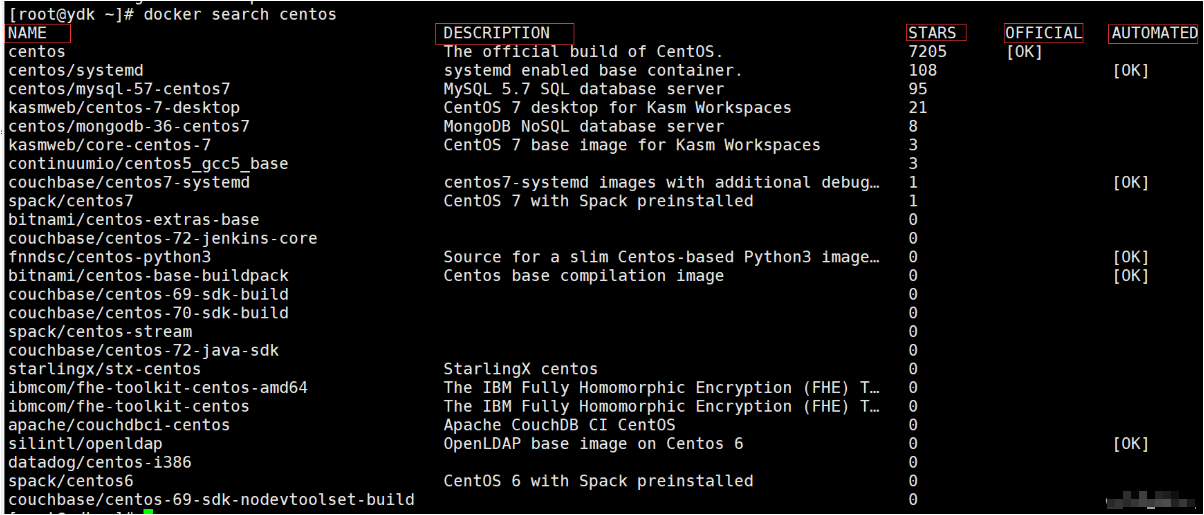Screen dimensions: 1204x515
Task: Select the spack/centos6 image name
Action: (71, 481)
